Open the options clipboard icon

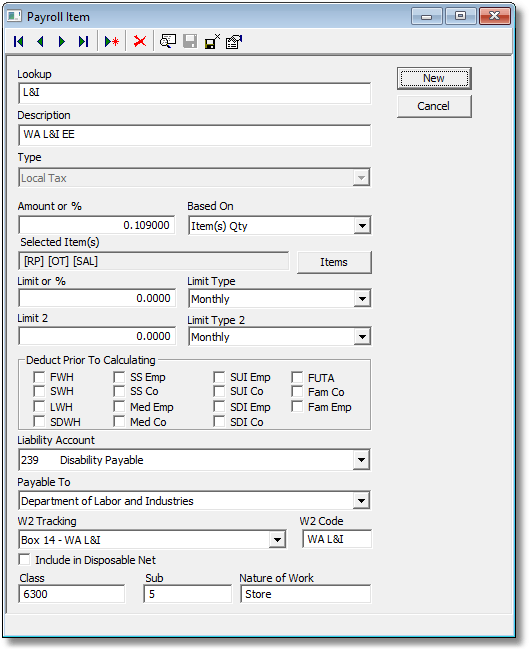coord(234,42)
